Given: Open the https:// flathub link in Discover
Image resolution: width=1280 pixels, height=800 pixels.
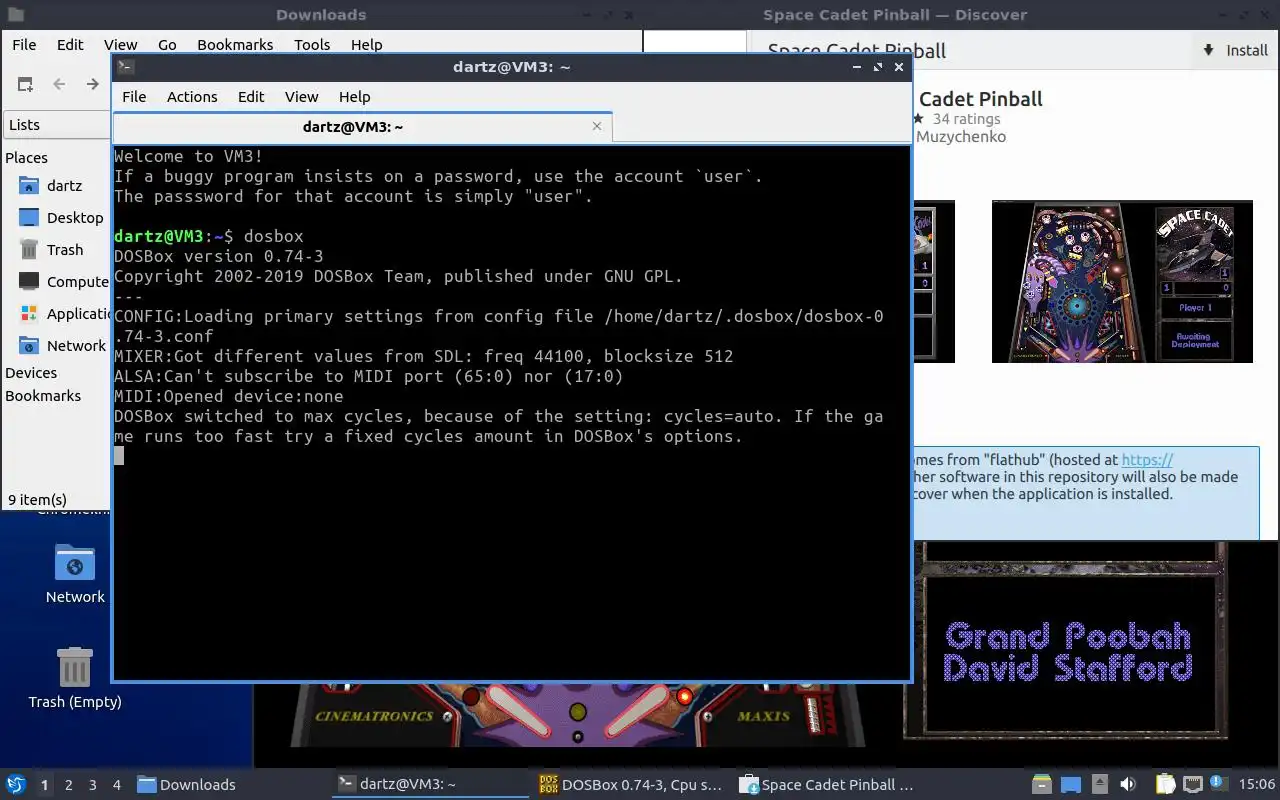Looking at the screenshot, I should (1147, 460).
